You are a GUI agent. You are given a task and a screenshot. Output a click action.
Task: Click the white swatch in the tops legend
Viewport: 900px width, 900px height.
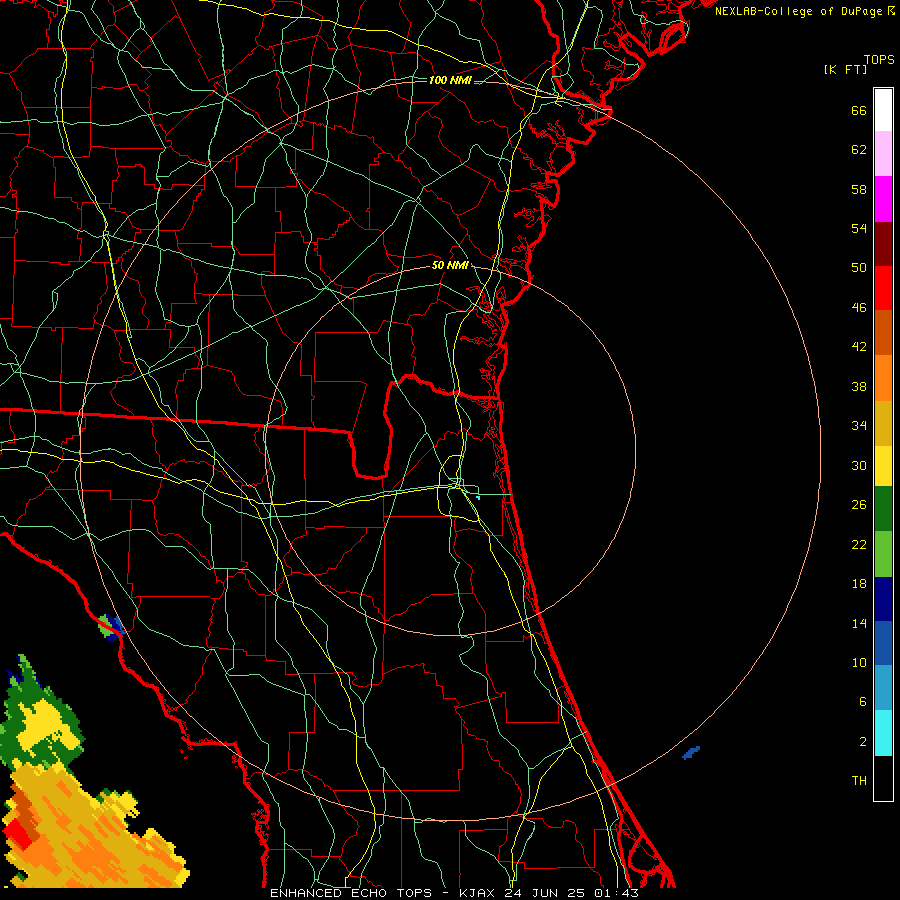tap(883, 110)
